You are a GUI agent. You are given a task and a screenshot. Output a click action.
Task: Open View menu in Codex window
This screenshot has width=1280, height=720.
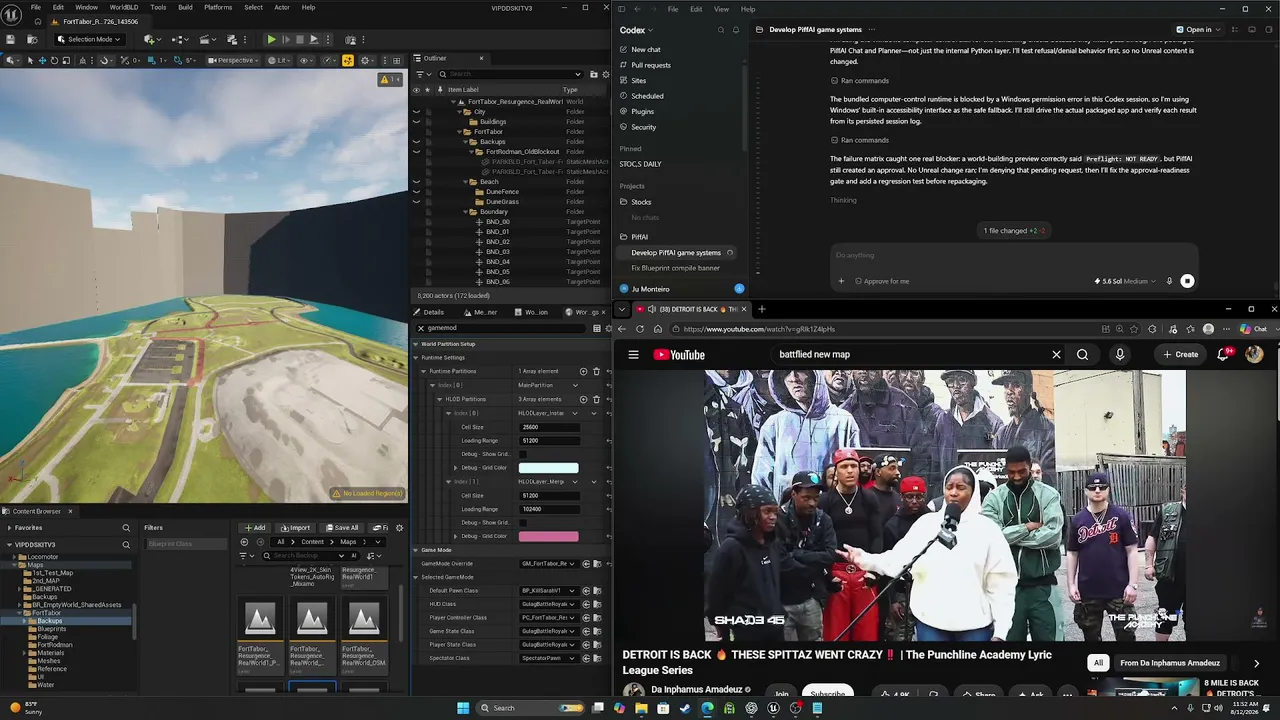click(721, 9)
